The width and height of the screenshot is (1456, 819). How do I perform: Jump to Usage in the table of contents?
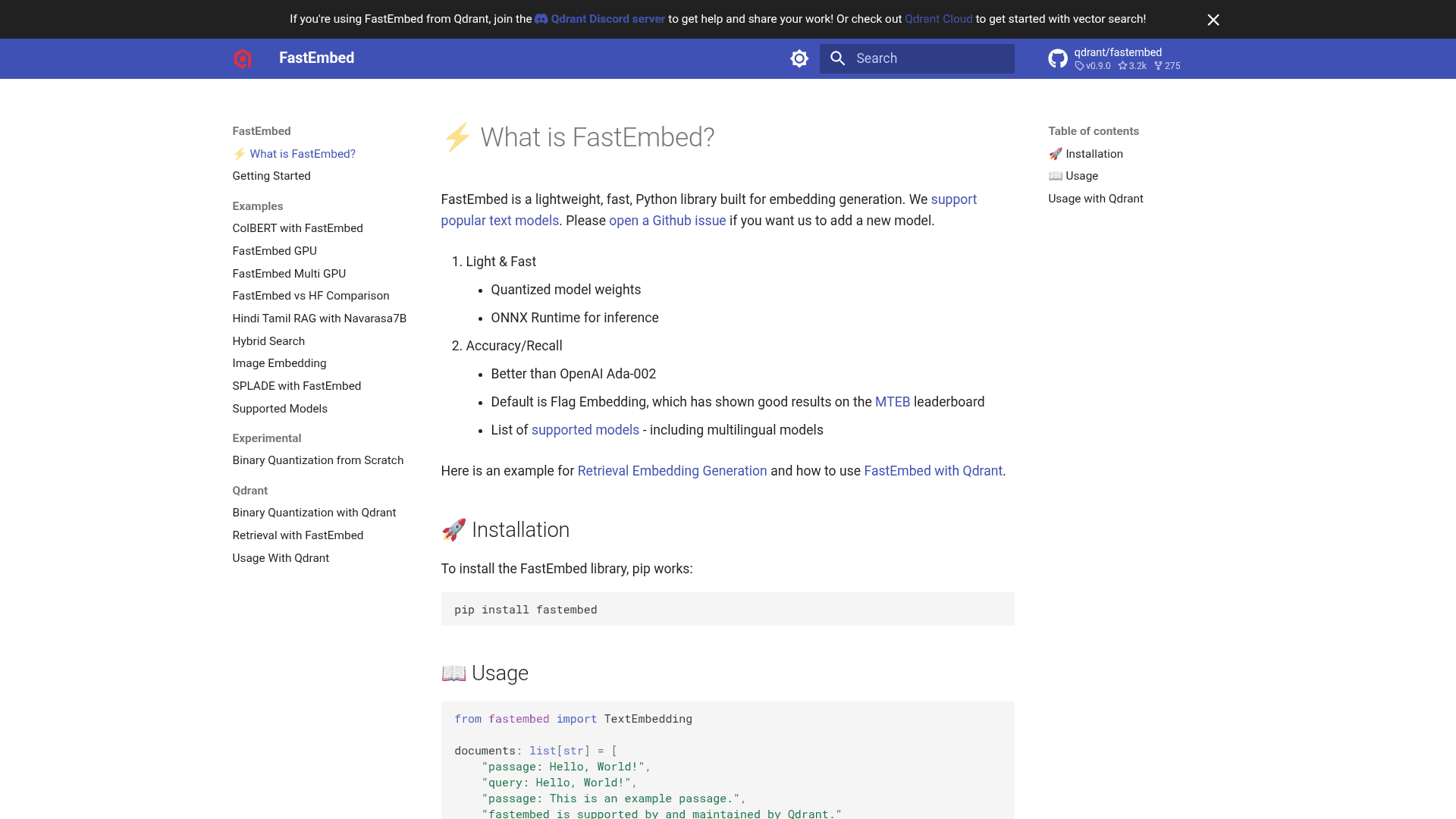click(x=1073, y=176)
